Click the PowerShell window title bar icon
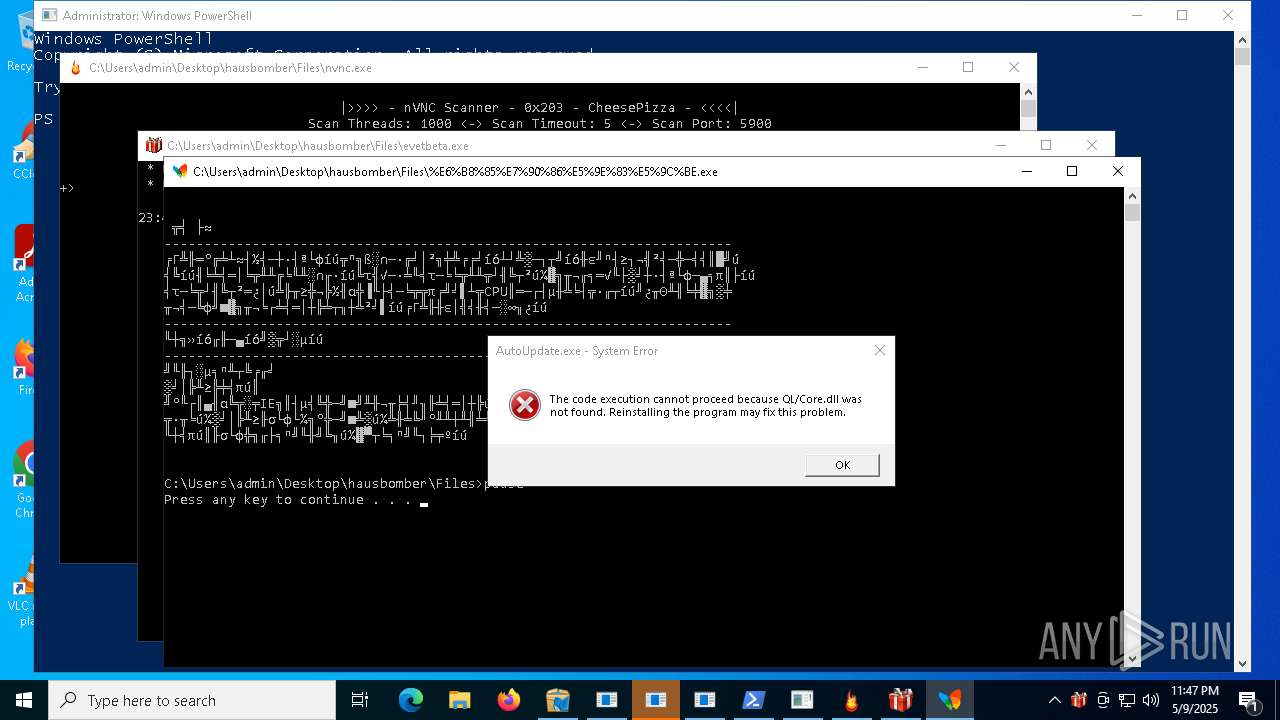This screenshot has width=1280, height=720. point(48,16)
